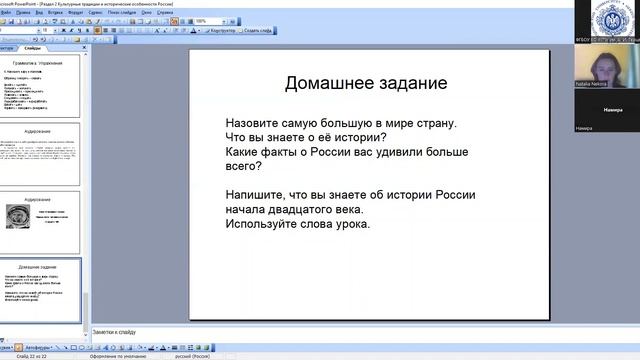The image size is (640, 360).
Task: Toggle the highlighted Align Left button
Action: pyautogui.click(x=98, y=30)
